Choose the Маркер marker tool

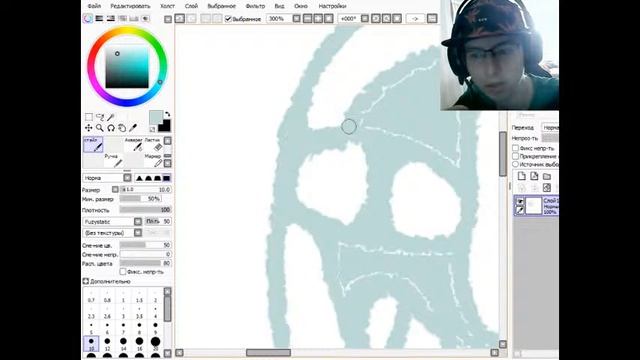[153, 160]
